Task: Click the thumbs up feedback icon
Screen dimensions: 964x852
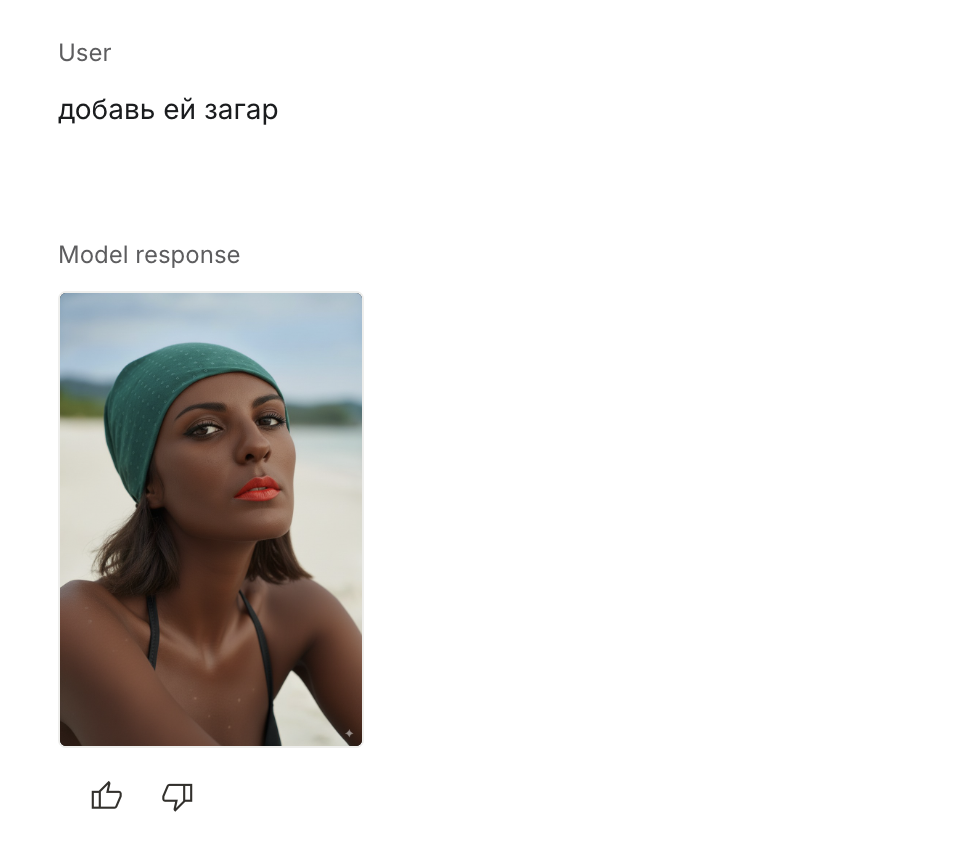Action: point(106,796)
